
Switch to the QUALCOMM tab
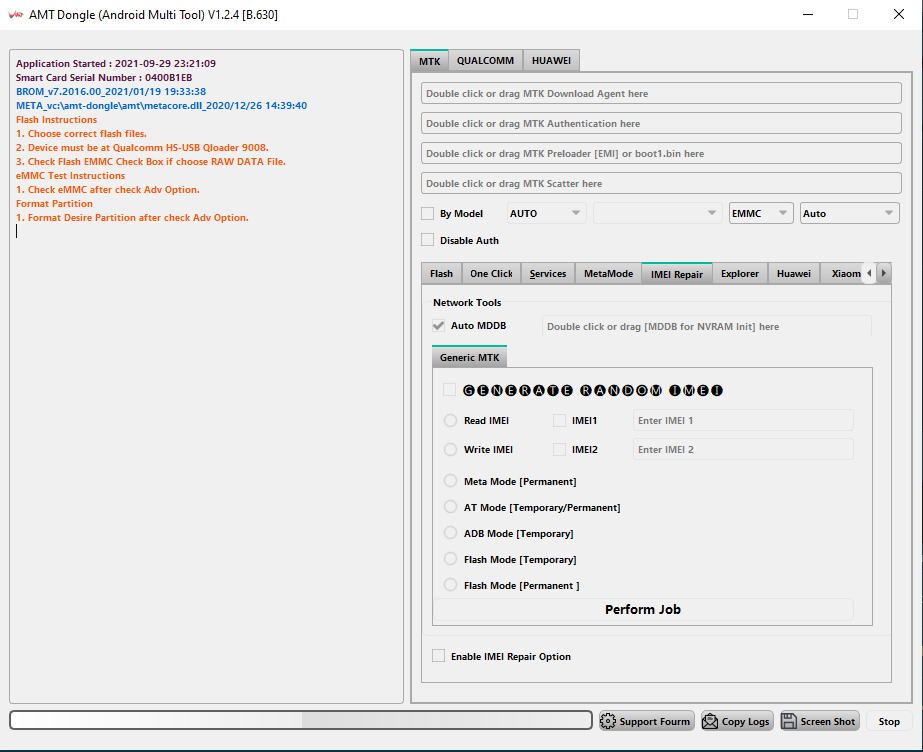click(485, 61)
